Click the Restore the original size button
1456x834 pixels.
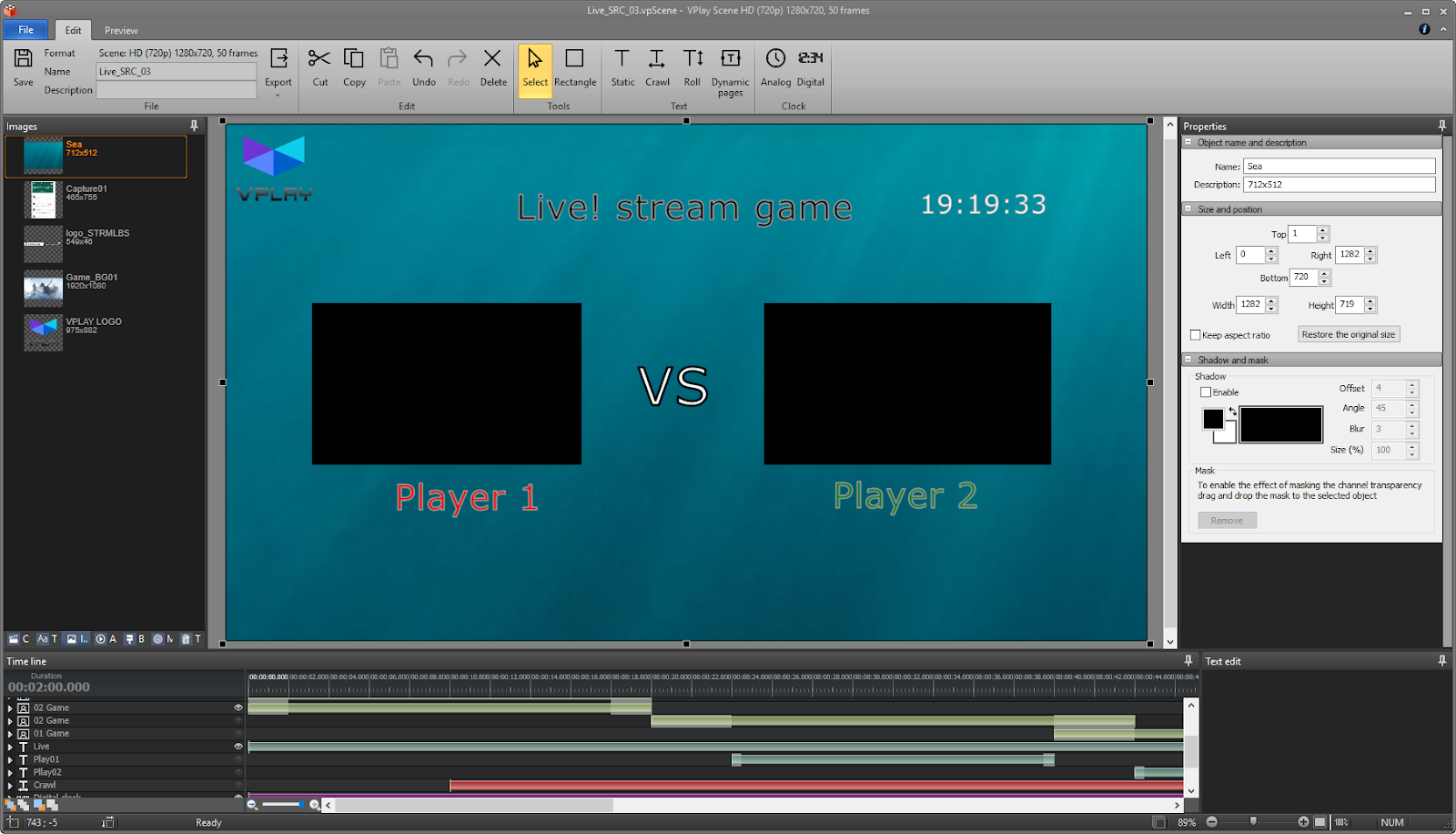pyautogui.click(x=1348, y=334)
